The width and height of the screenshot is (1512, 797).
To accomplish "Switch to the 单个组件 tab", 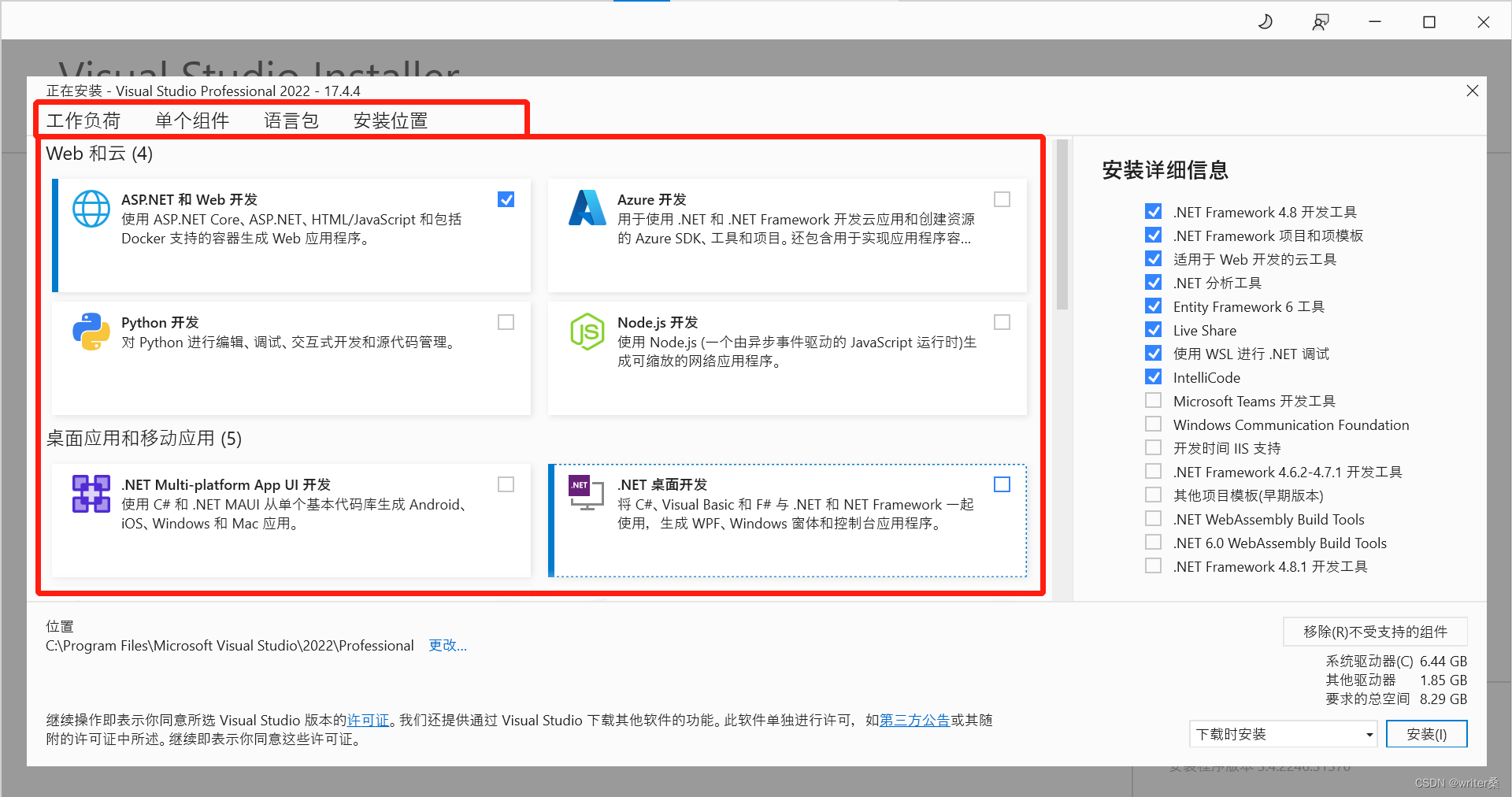I will [192, 120].
